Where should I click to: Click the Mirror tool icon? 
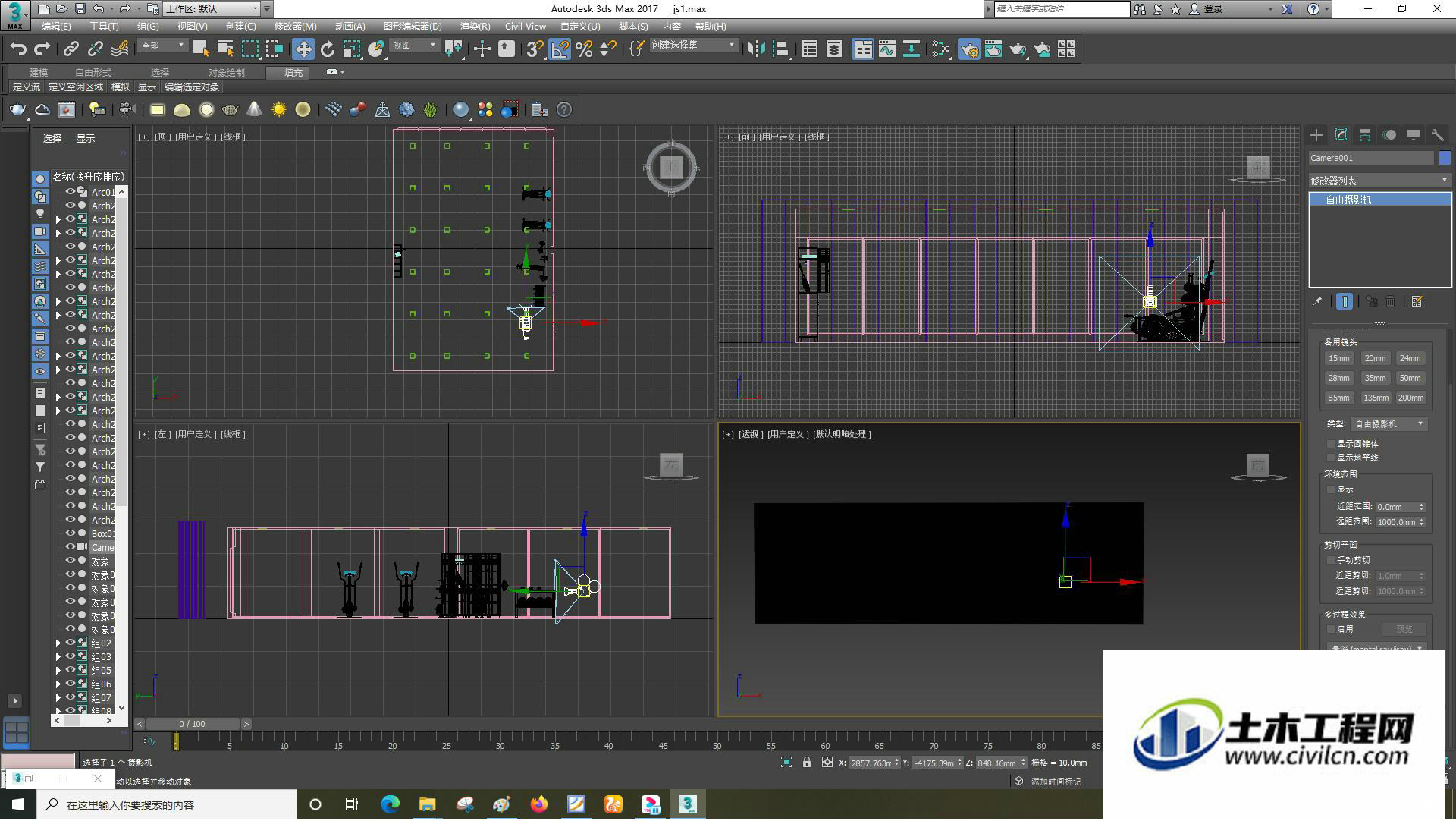coord(756,49)
